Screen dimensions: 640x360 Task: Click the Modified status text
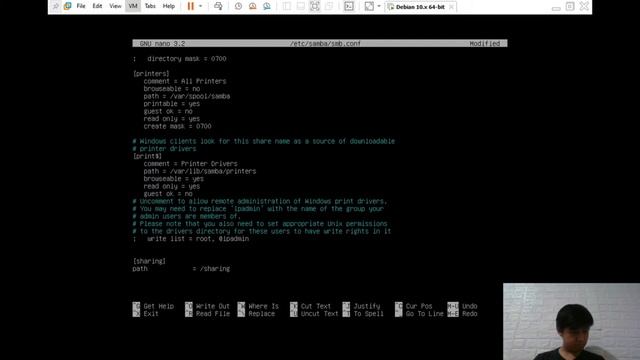pos(484,43)
